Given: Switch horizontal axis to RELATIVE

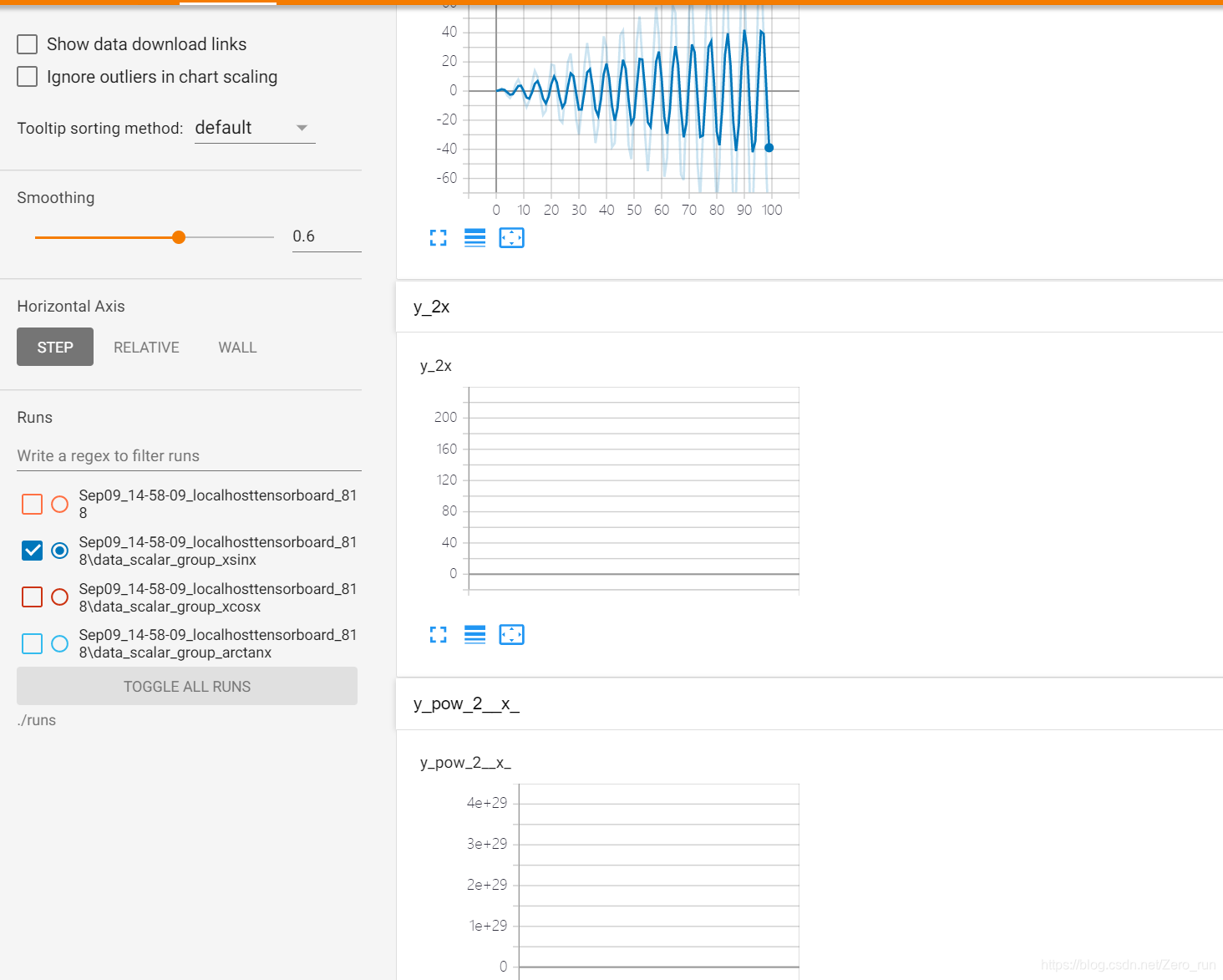Looking at the screenshot, I should [146, 347].
